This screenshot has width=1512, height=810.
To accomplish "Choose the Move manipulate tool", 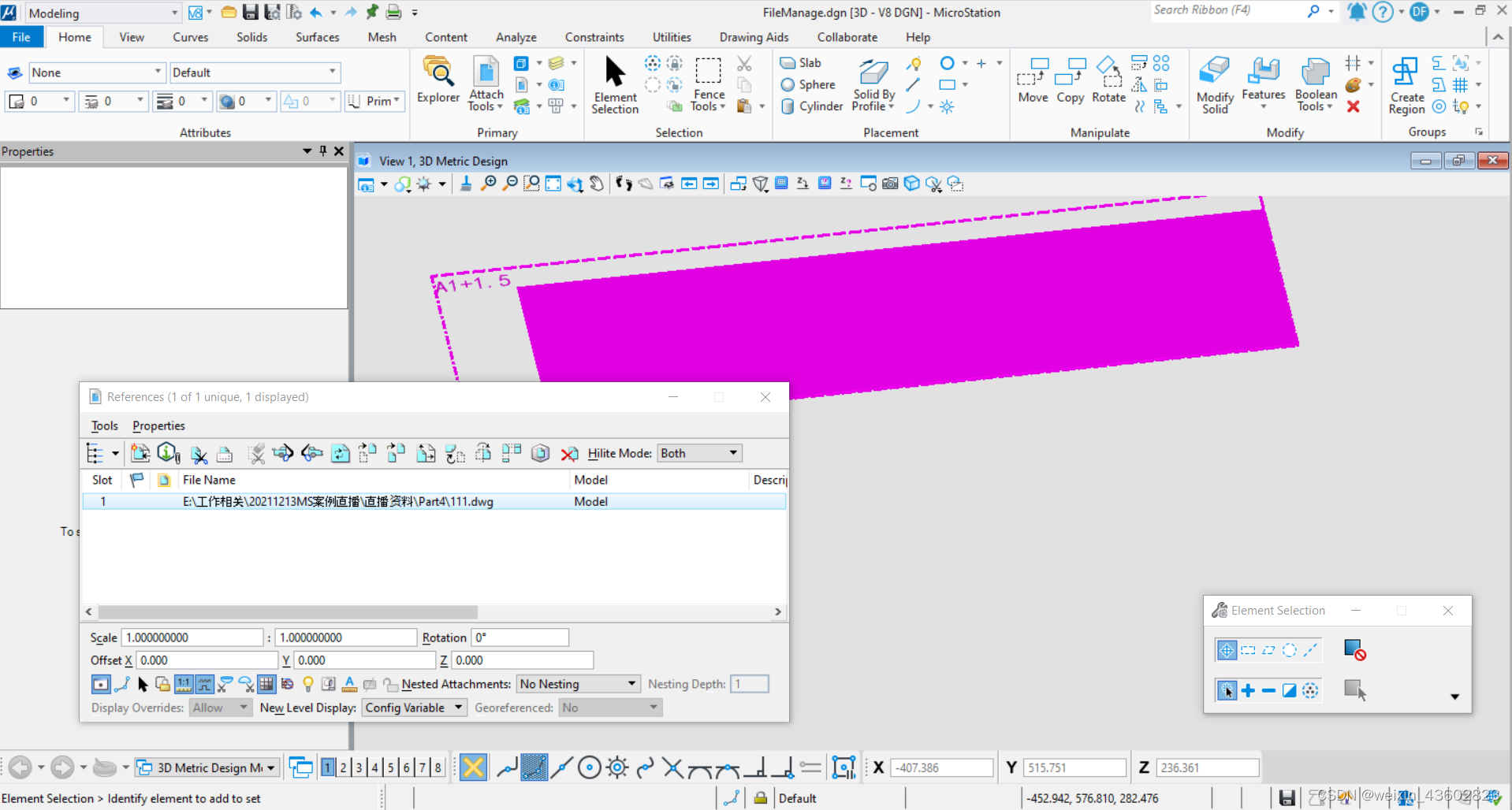I will (x=1033, y=80).
